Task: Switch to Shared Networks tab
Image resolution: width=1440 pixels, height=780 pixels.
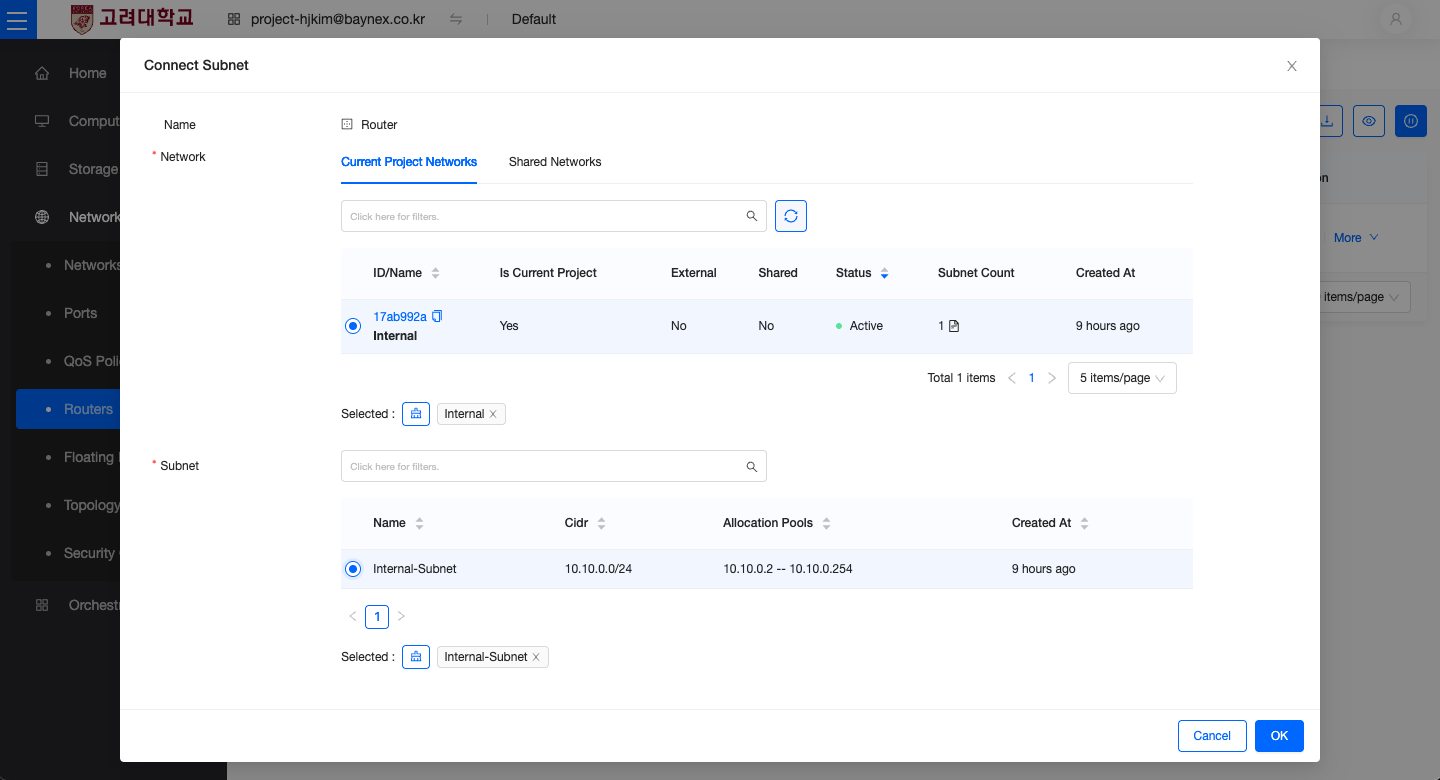Action: click(555, 162)
